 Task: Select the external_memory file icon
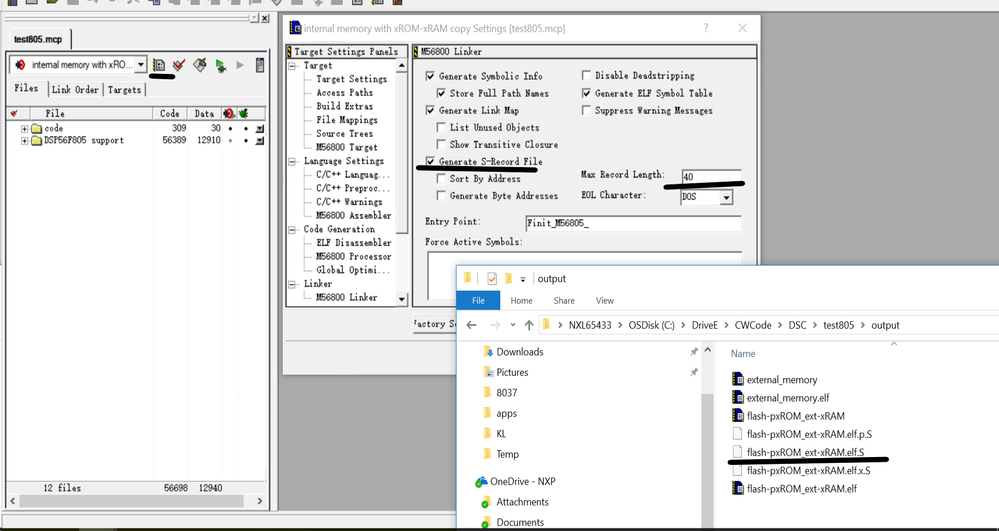[738, 379]
